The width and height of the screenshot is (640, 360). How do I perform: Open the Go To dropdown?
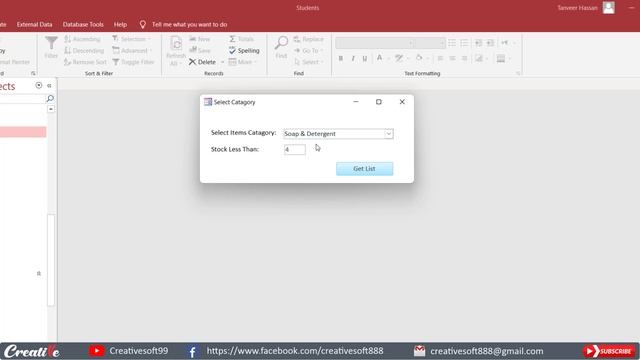[309, 51]
